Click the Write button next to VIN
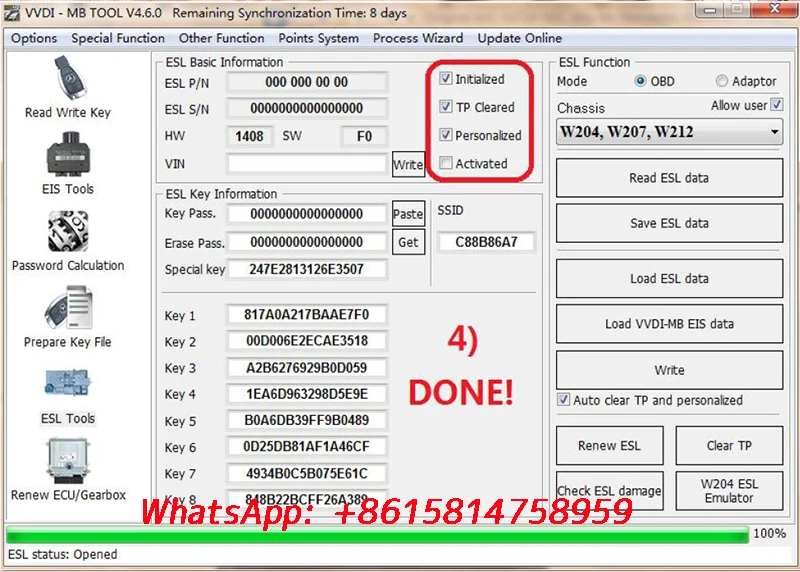This screenshot has height=572, width=800. pyautogui.click(x=408, y=164)
